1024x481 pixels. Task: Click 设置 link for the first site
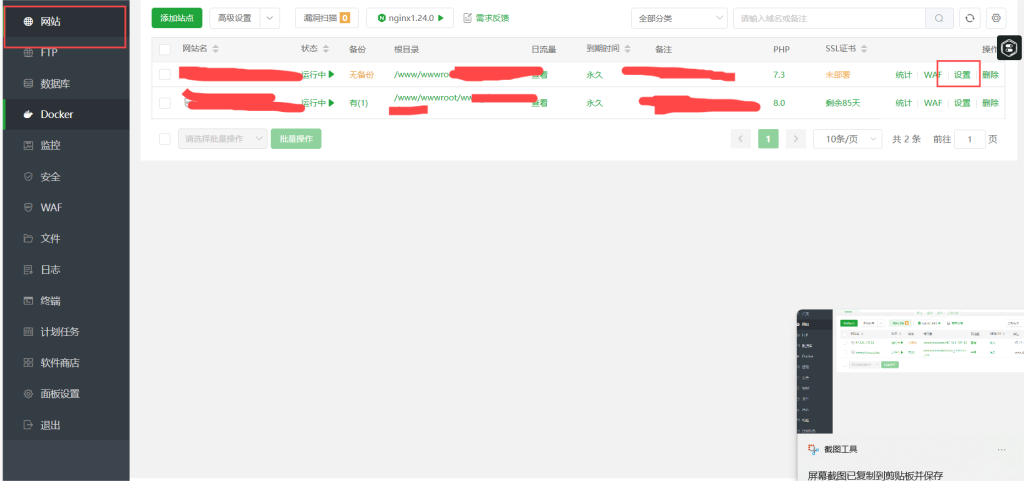962,75
